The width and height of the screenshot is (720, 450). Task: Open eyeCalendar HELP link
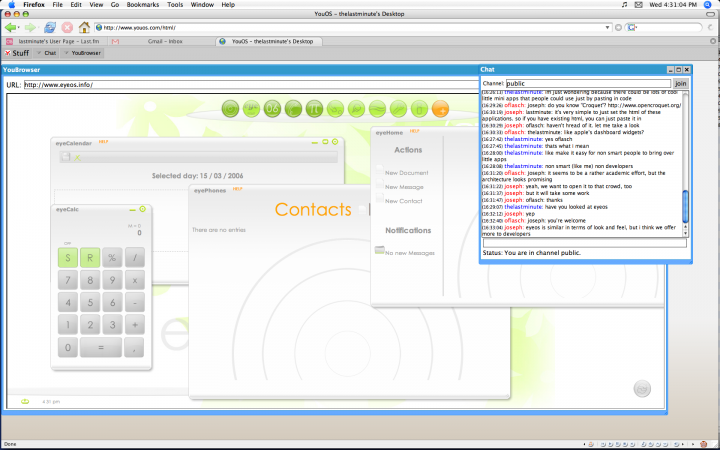(x=103, y=141)
